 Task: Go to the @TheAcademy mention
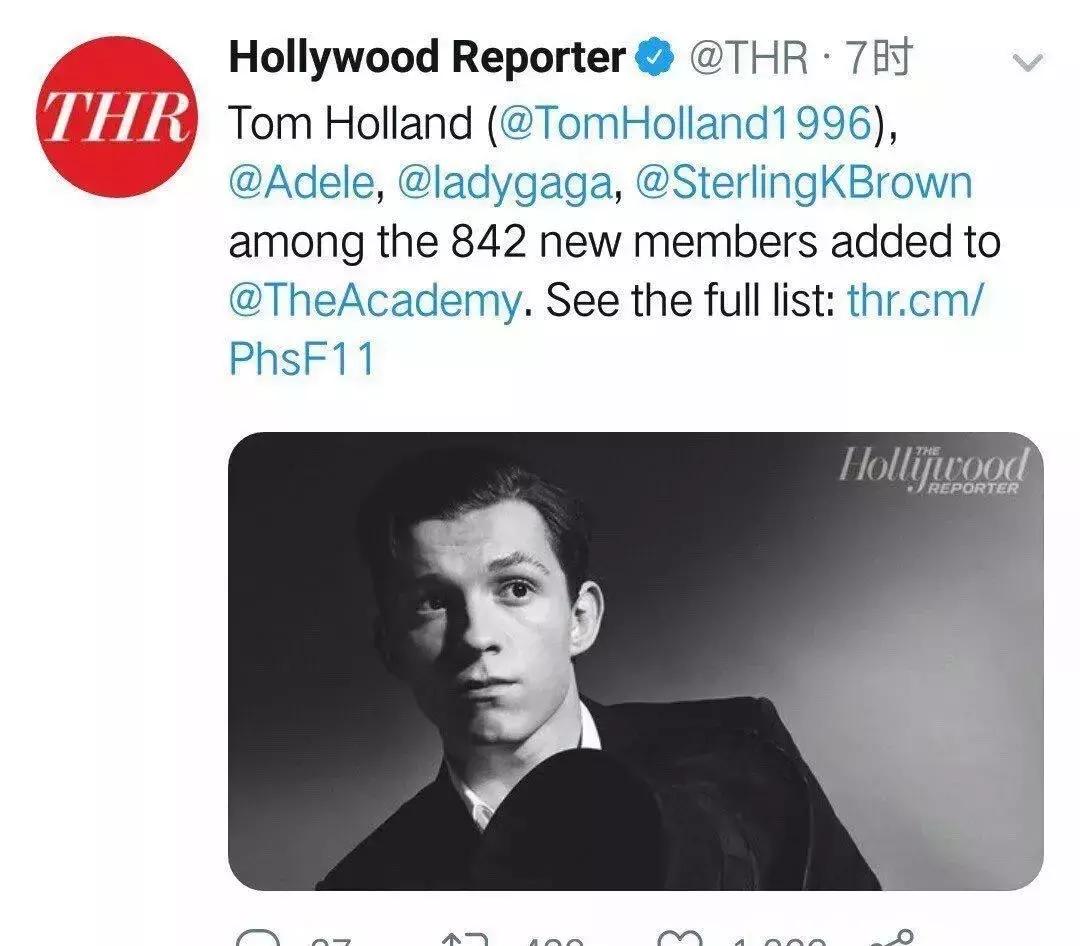click(375, 300)
